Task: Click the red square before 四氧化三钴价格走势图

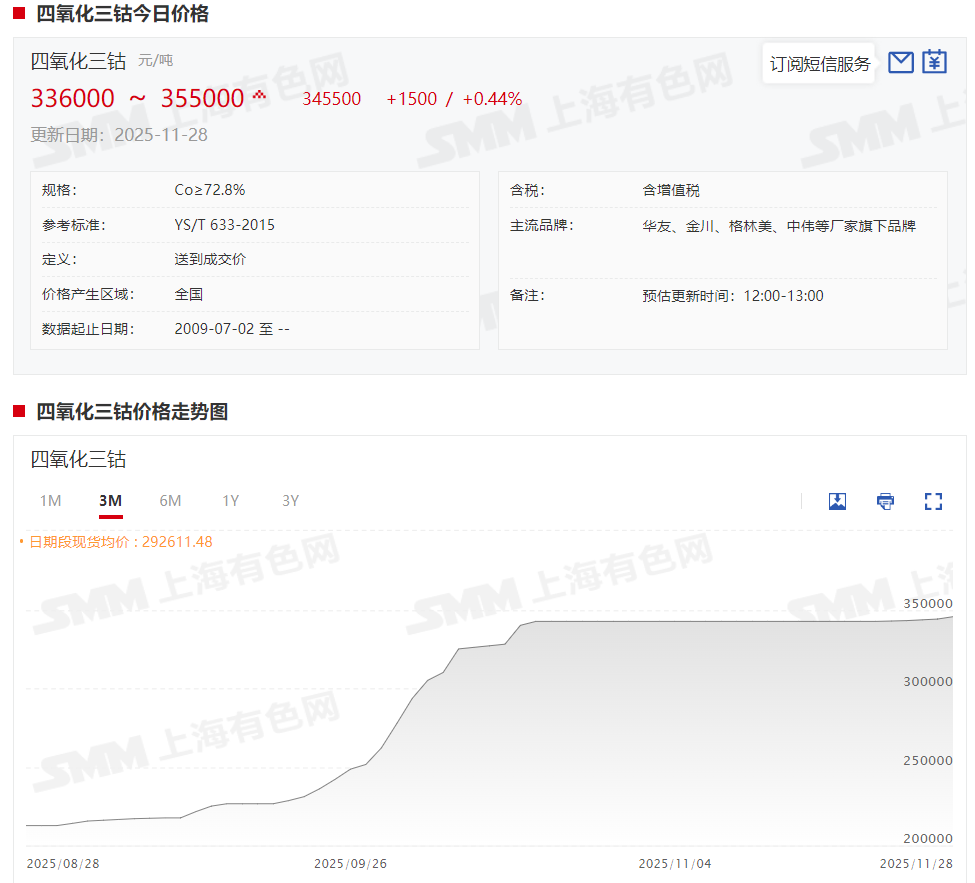Action: tap(19, 411)
